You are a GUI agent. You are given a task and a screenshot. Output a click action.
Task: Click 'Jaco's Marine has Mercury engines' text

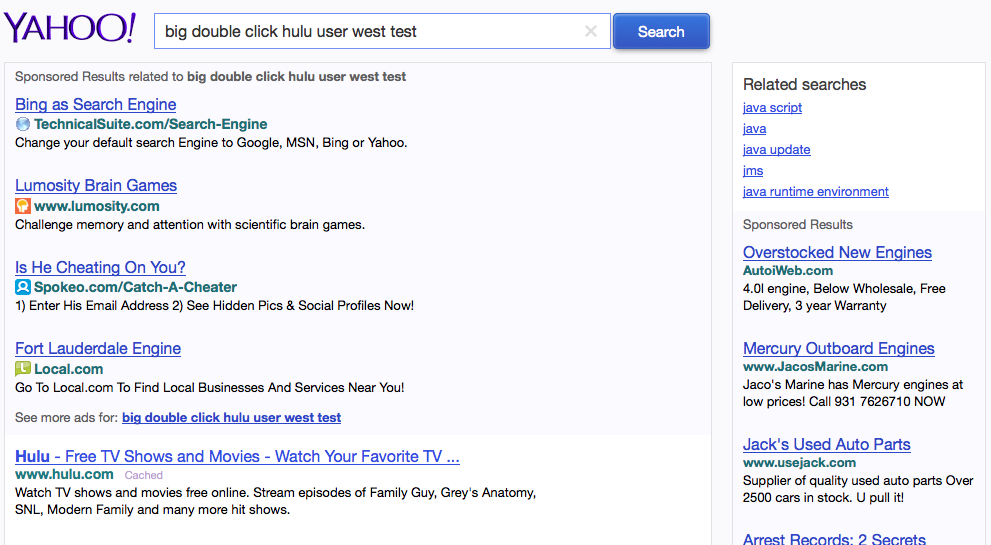(853, 393)
